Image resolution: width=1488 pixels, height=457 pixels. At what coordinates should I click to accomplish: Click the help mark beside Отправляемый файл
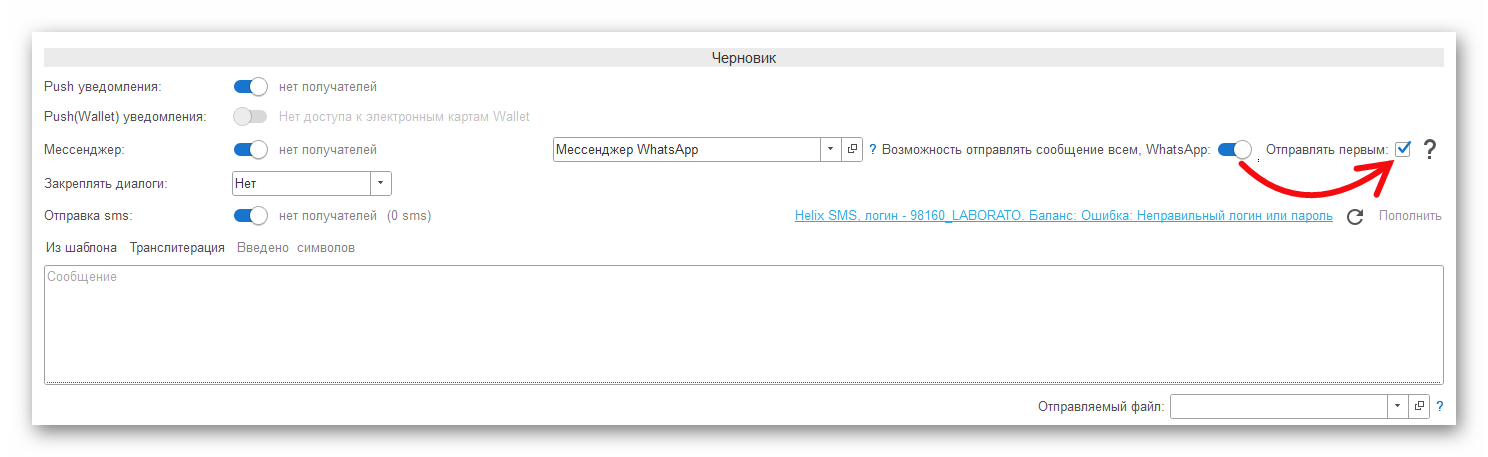click(x=1440, y=407)
